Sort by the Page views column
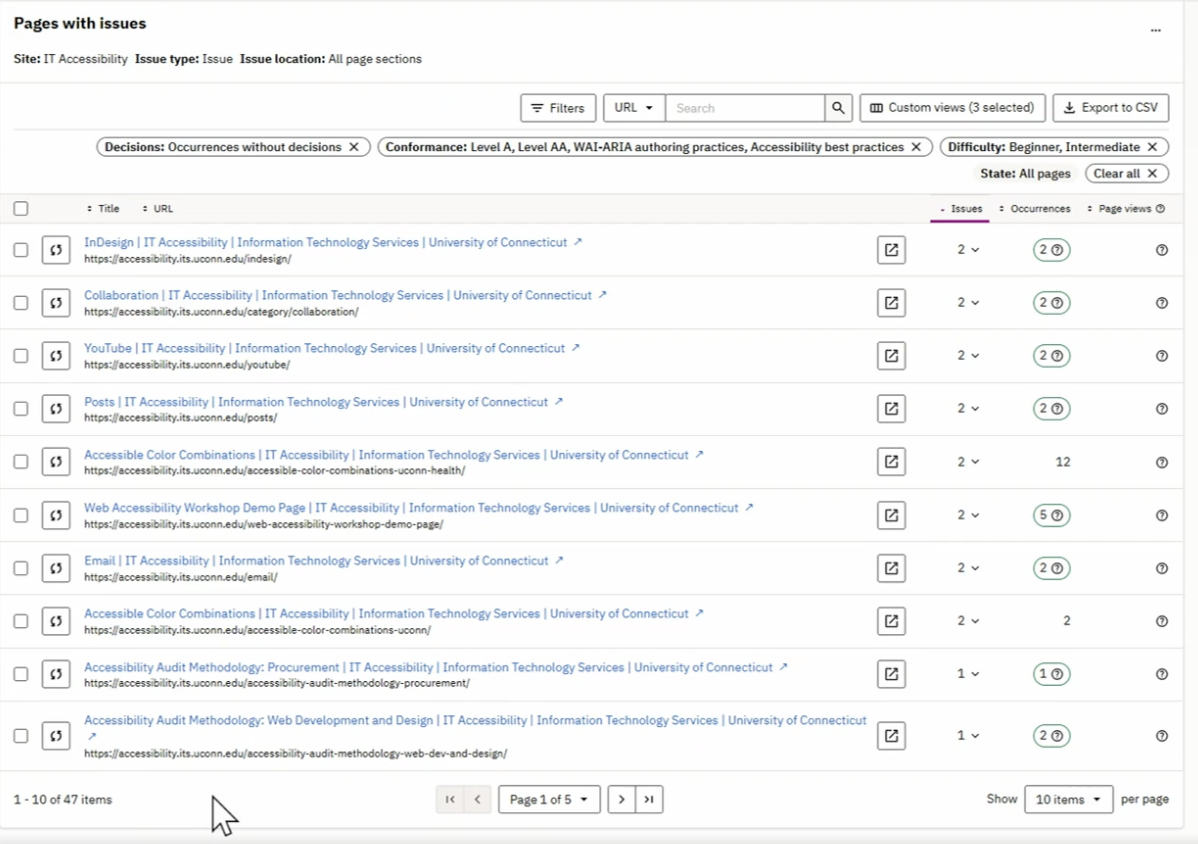Screen dimensions: 1198x844 1119,209
